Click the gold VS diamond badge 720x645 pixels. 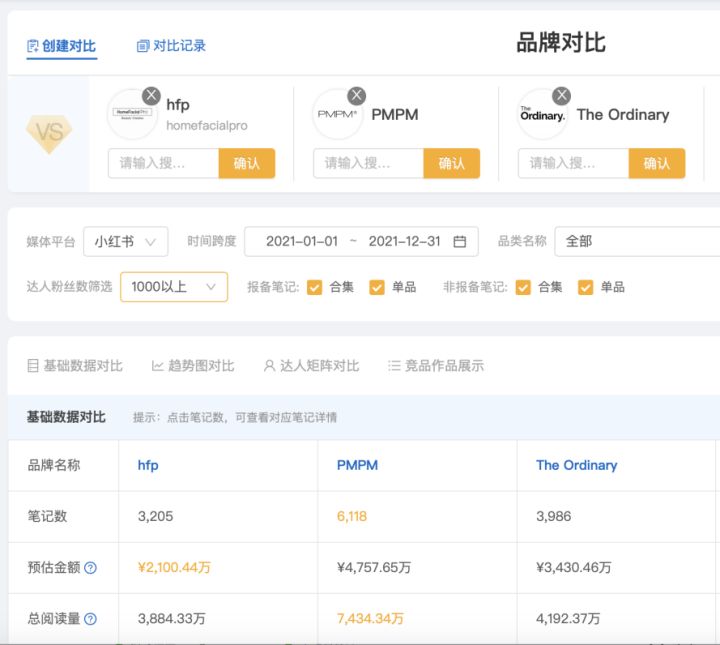point(48,134)
